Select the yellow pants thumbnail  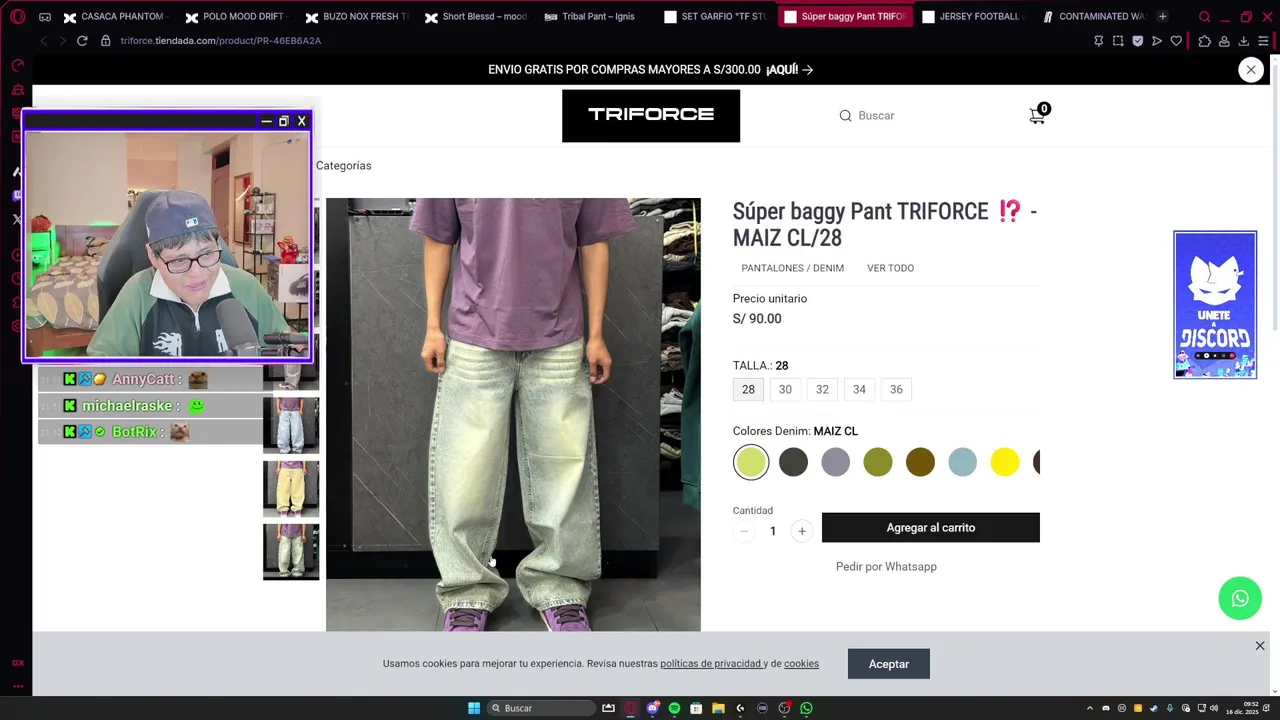291,488
